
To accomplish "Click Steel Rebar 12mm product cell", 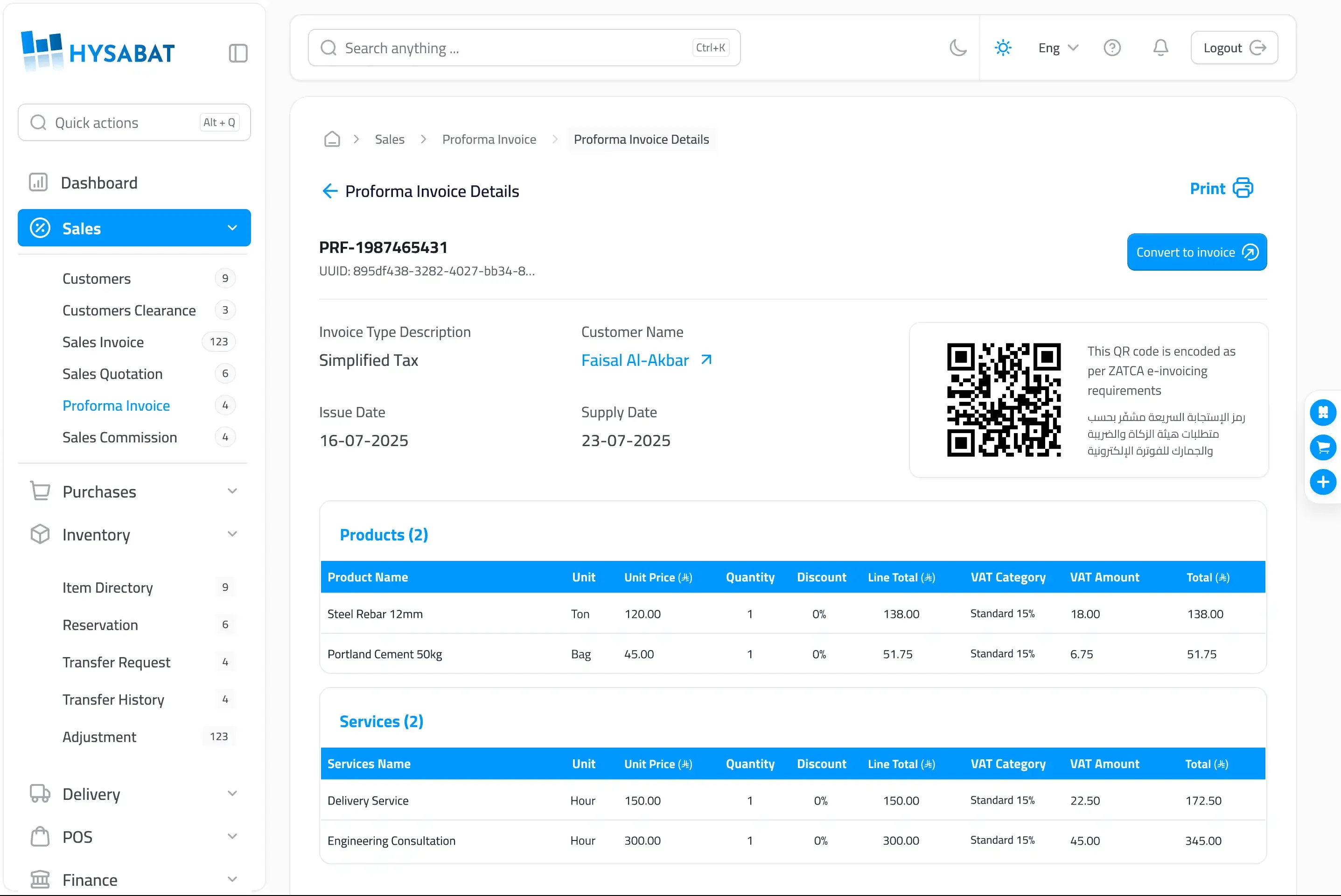I will pyautogui.click(x=375, y=614).
